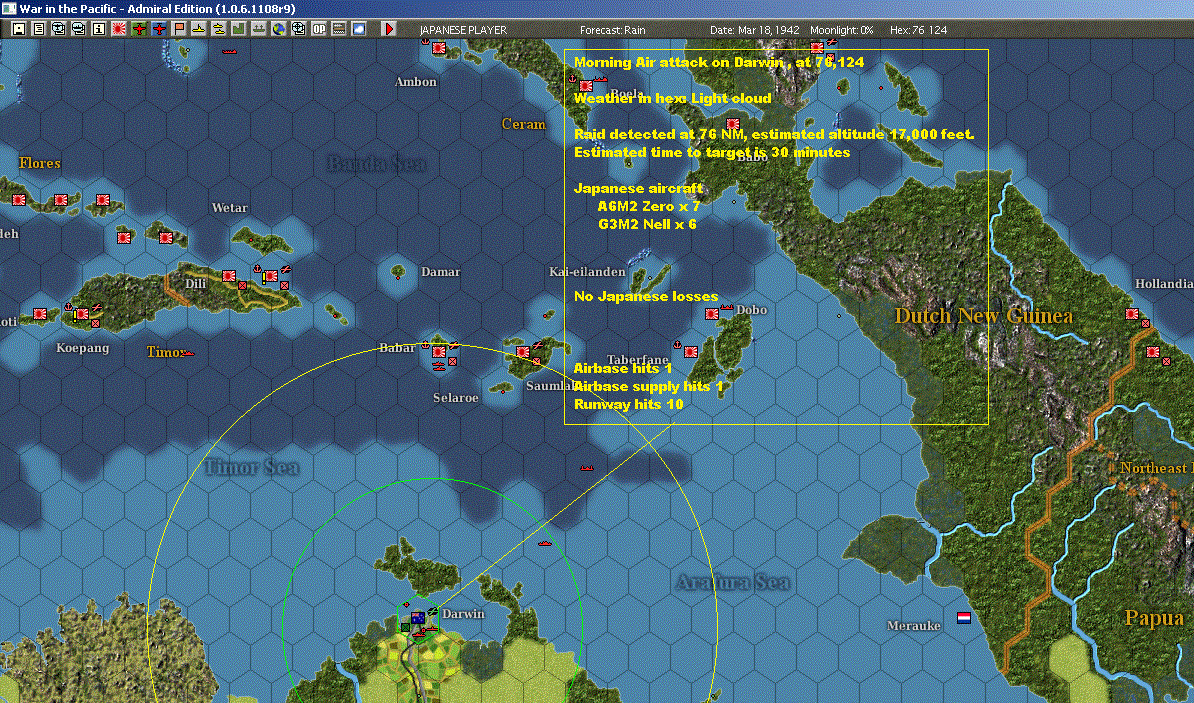Select the Australian flag base at Darwin
The height and width of the screenshot is (703, 1194).
click(x=417, y=618)
